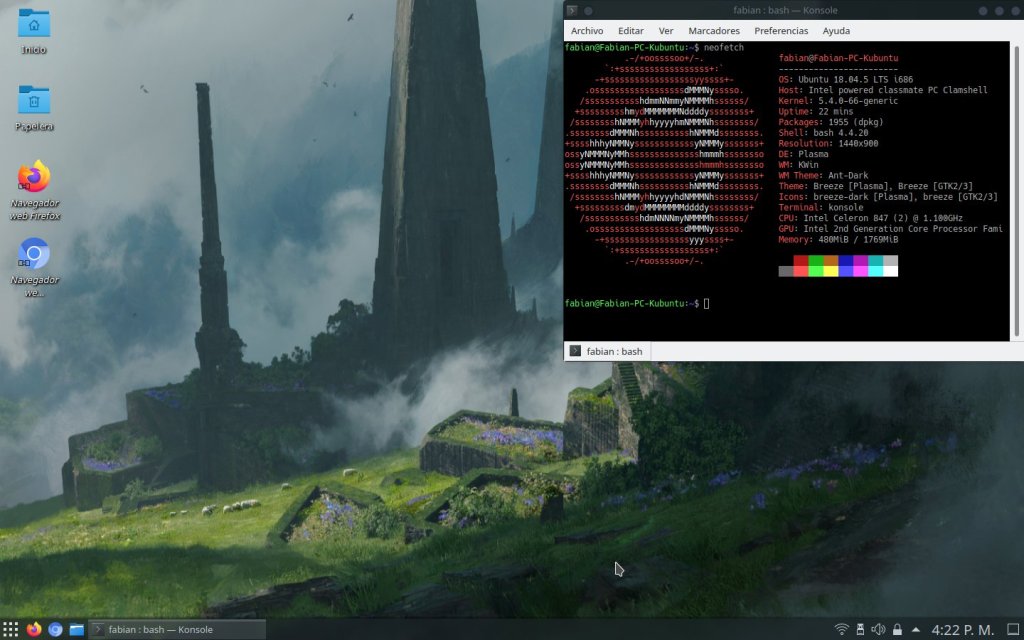Open the Preferencias menu
The image size is (1024, 640).
(x=781, y=31)
